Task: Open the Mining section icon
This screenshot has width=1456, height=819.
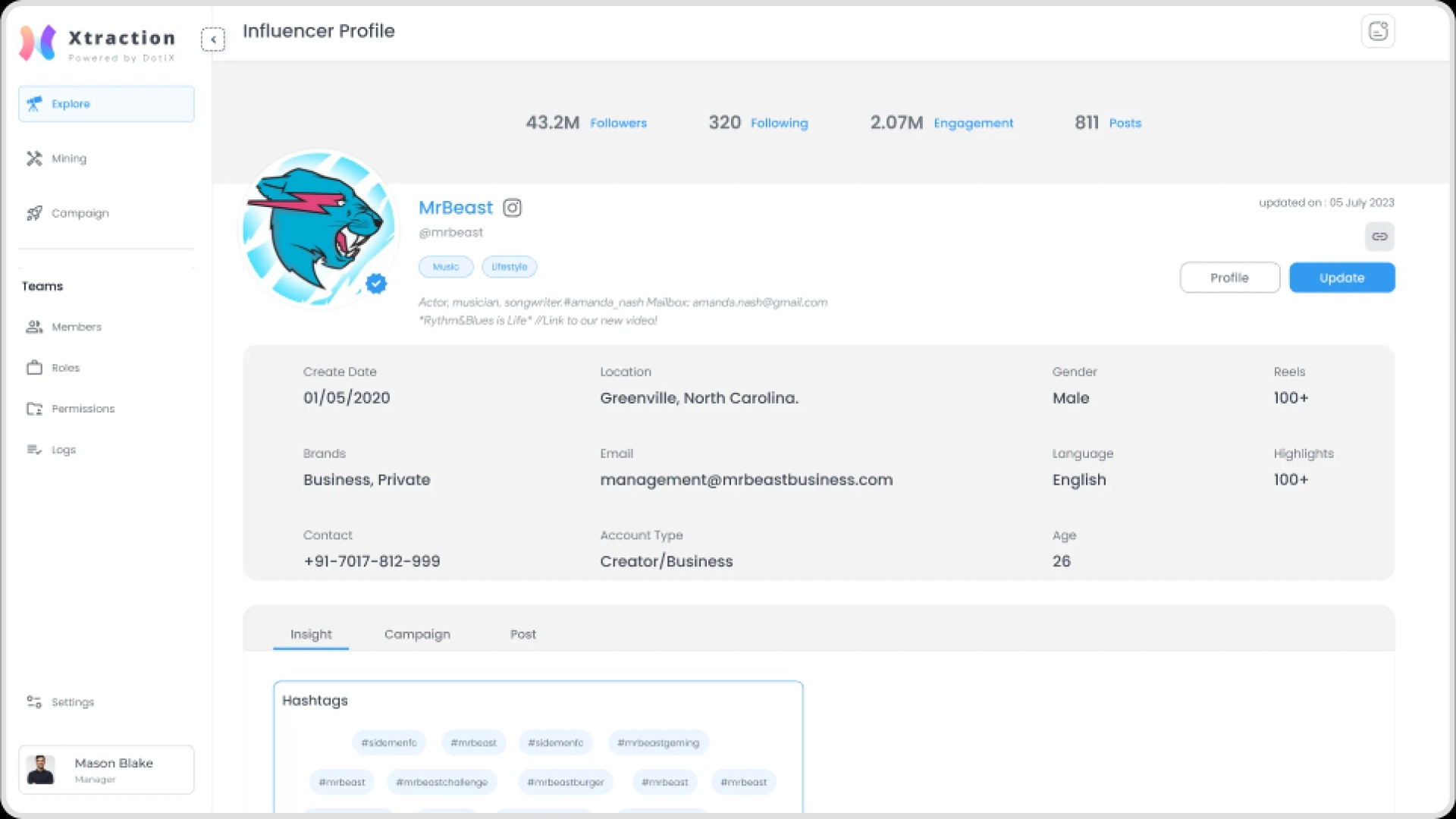Action: click(34, 157)
